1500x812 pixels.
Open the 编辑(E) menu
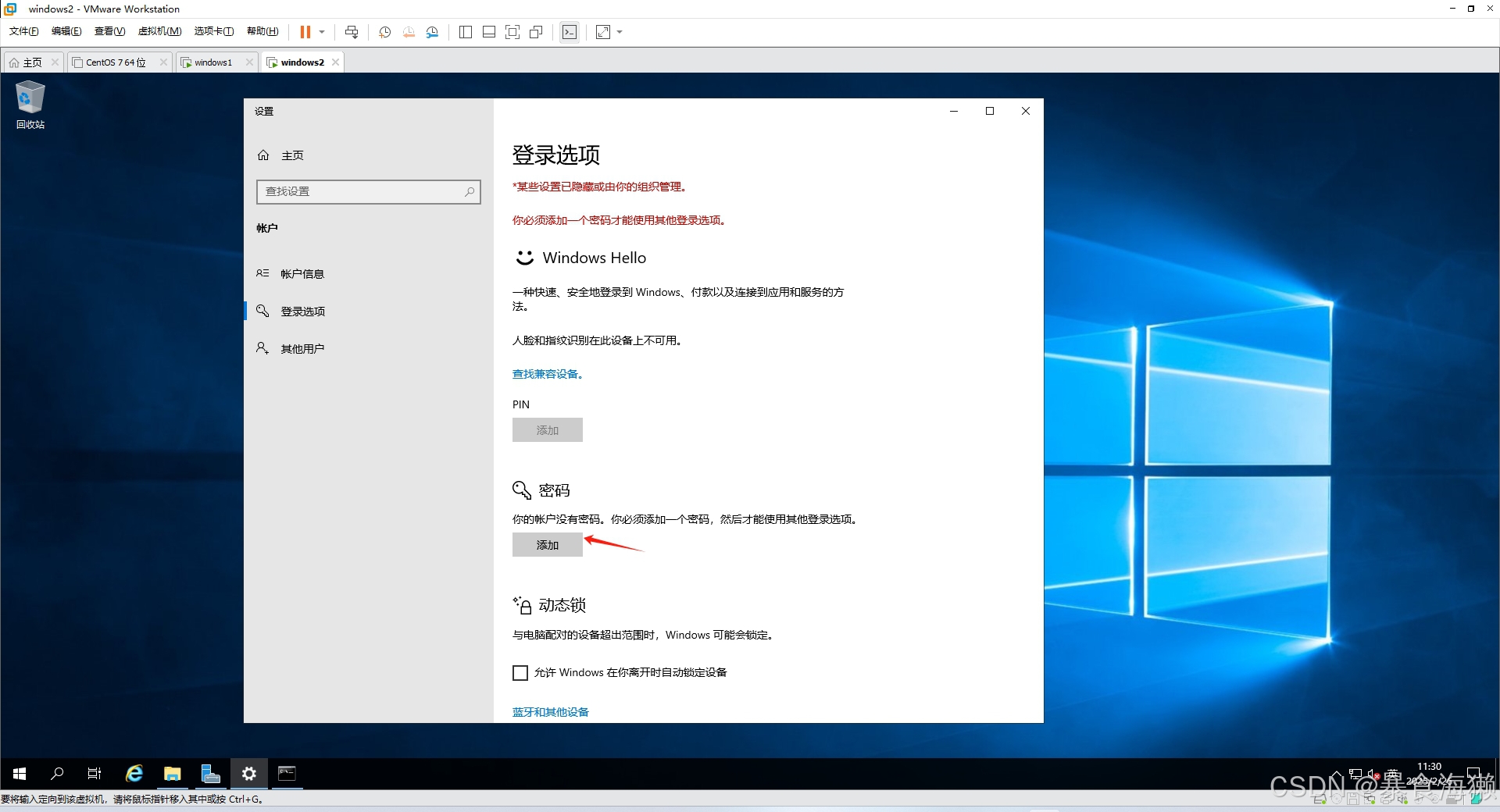pyautogui.click(x=66, y=31)
